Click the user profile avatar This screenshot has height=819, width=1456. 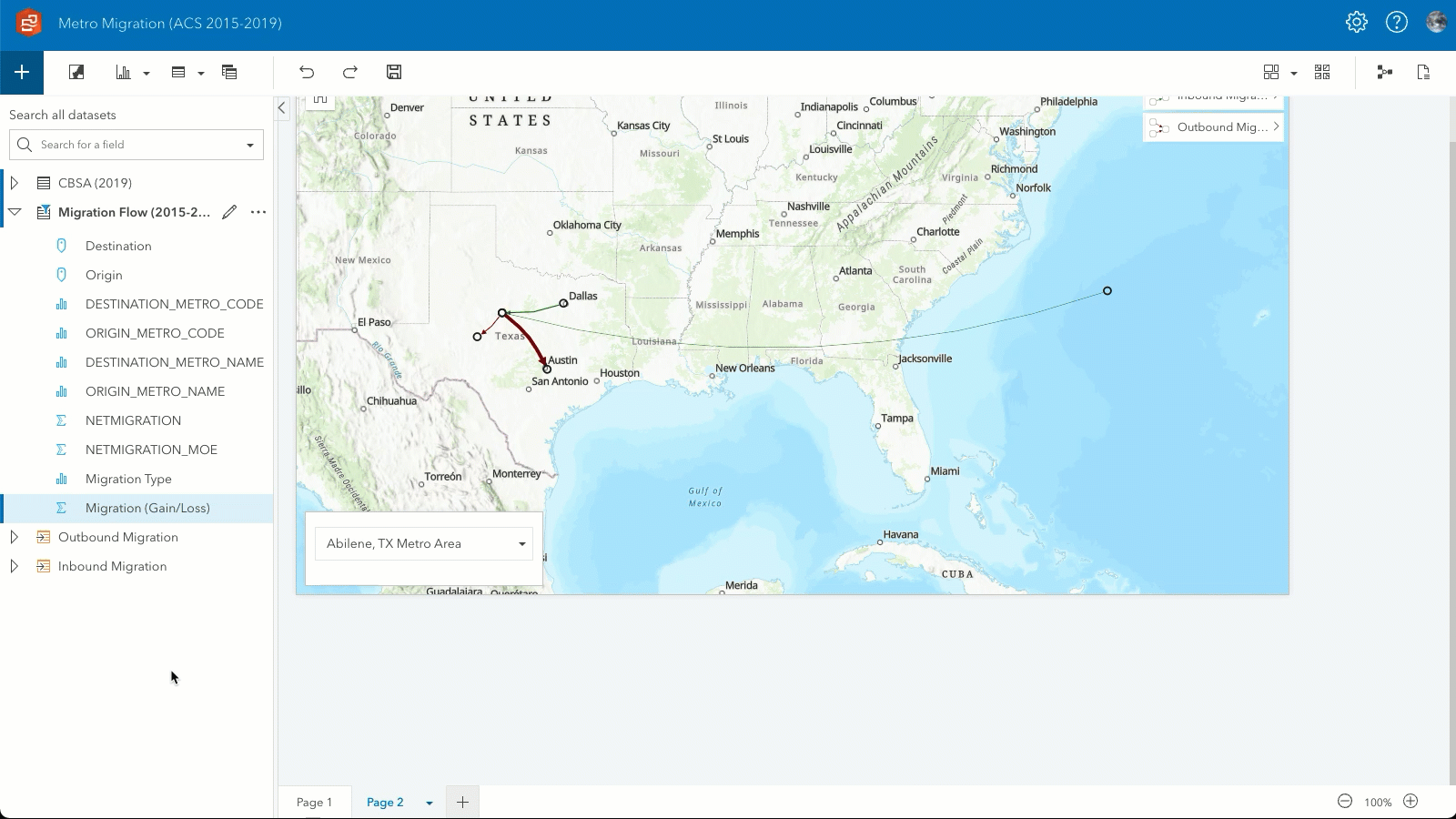pyautogui.click(x=1437, y=23)
